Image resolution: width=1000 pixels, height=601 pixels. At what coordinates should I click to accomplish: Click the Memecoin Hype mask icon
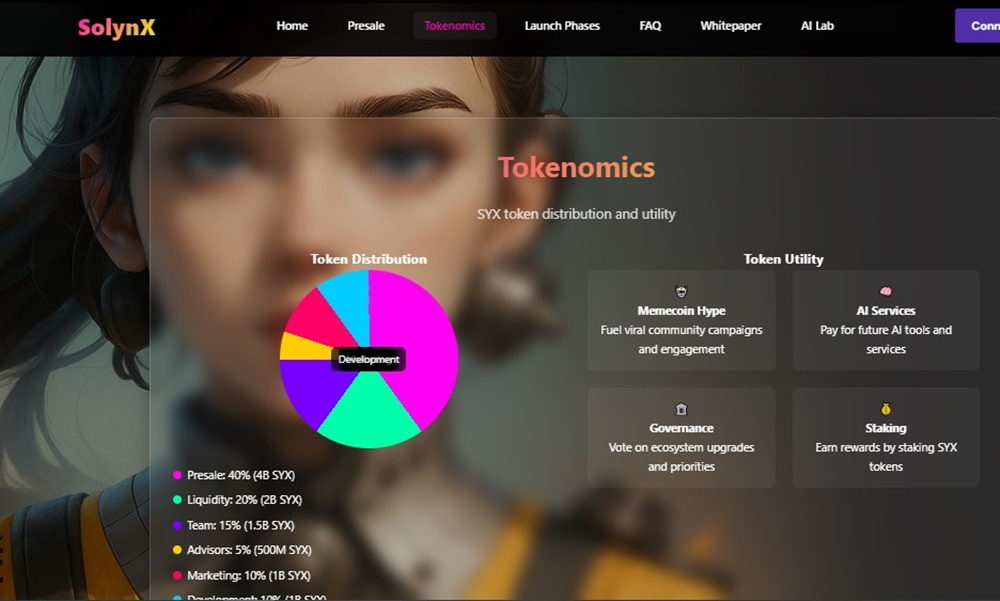click(681, 292)
